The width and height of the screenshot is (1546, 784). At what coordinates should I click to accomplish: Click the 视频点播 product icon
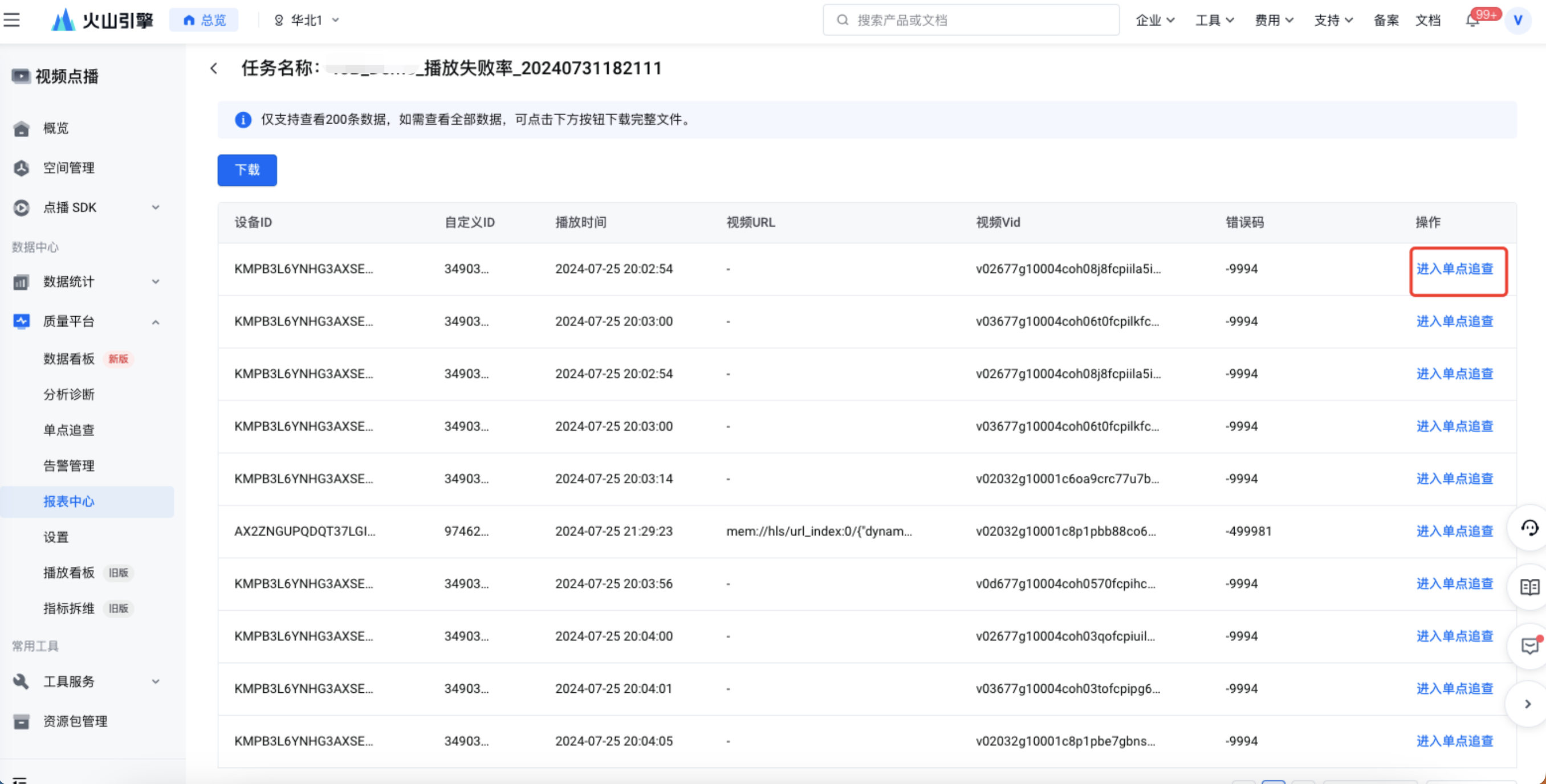[21, 76]
